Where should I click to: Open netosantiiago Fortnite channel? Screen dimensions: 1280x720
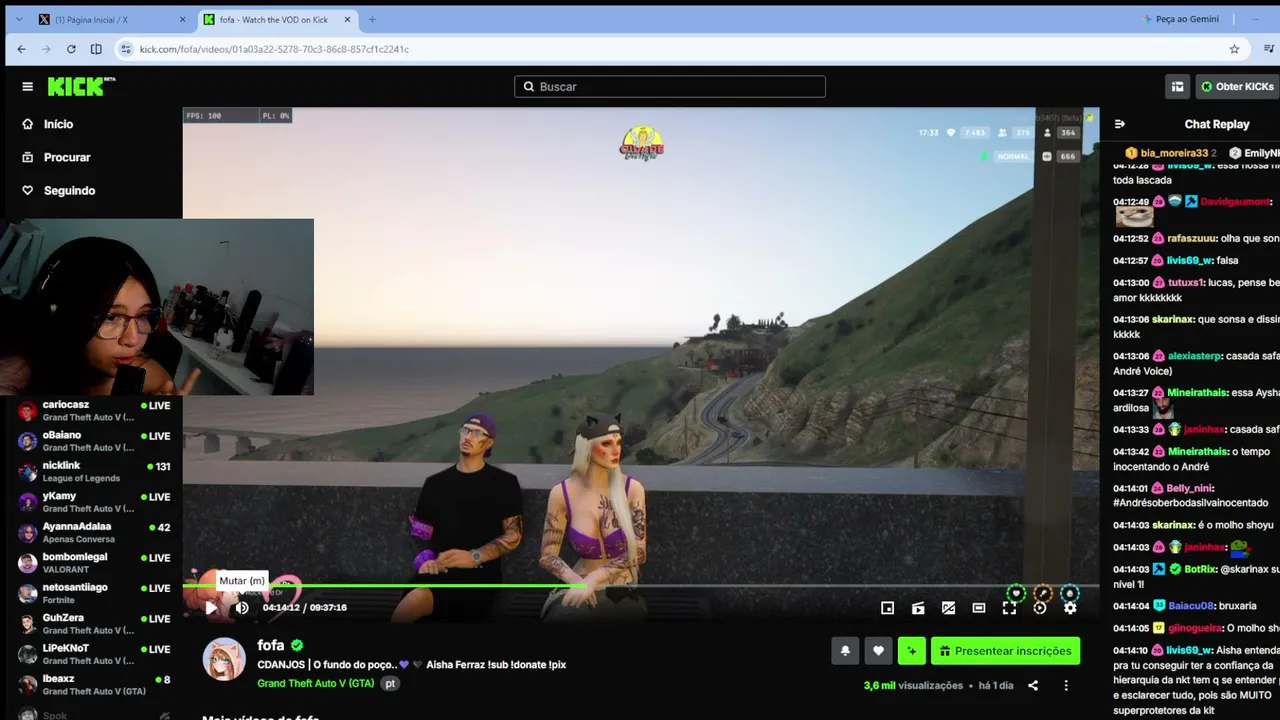coord(94,594)
